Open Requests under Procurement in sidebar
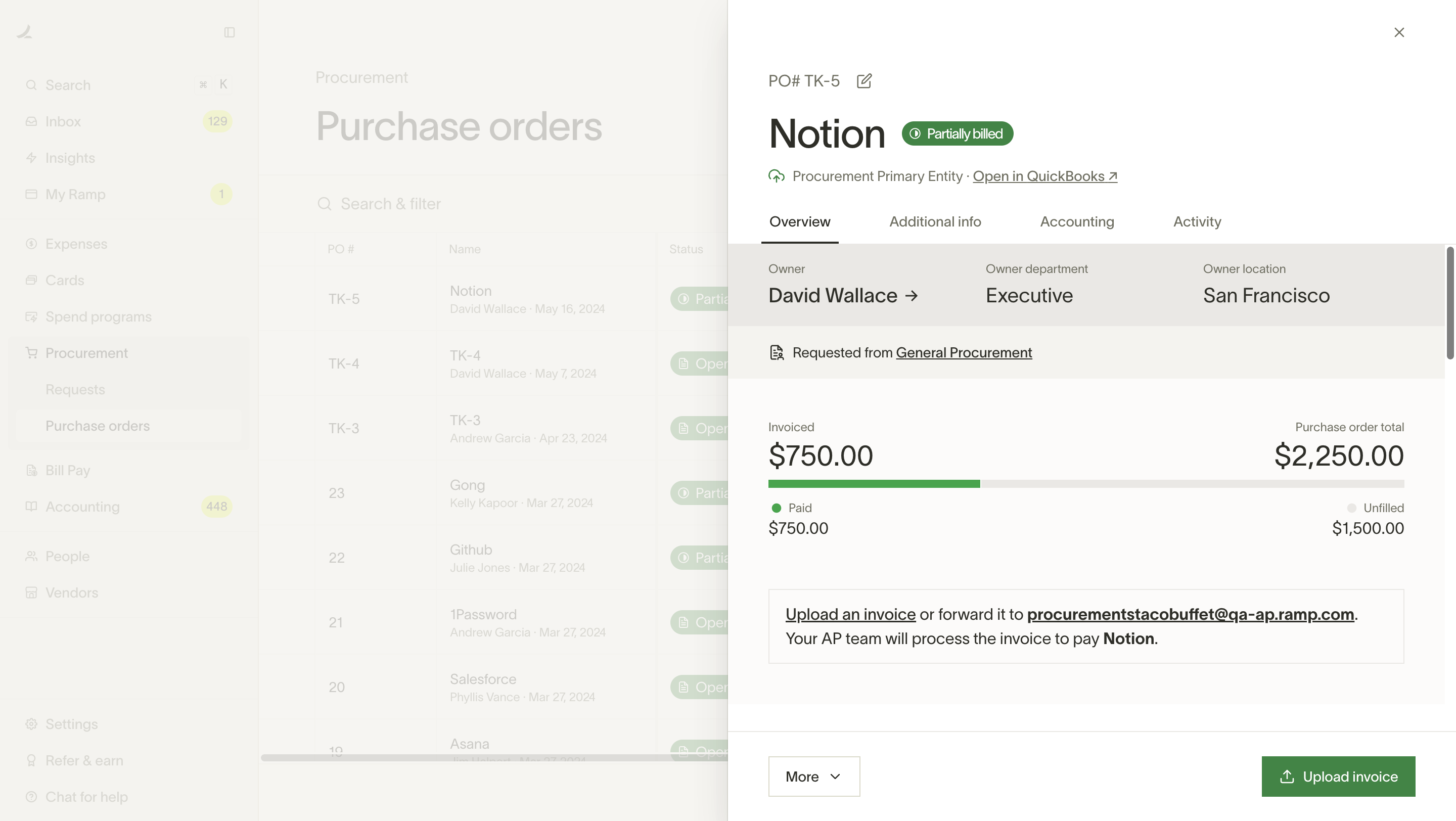1456x821 pixels. 129,389
